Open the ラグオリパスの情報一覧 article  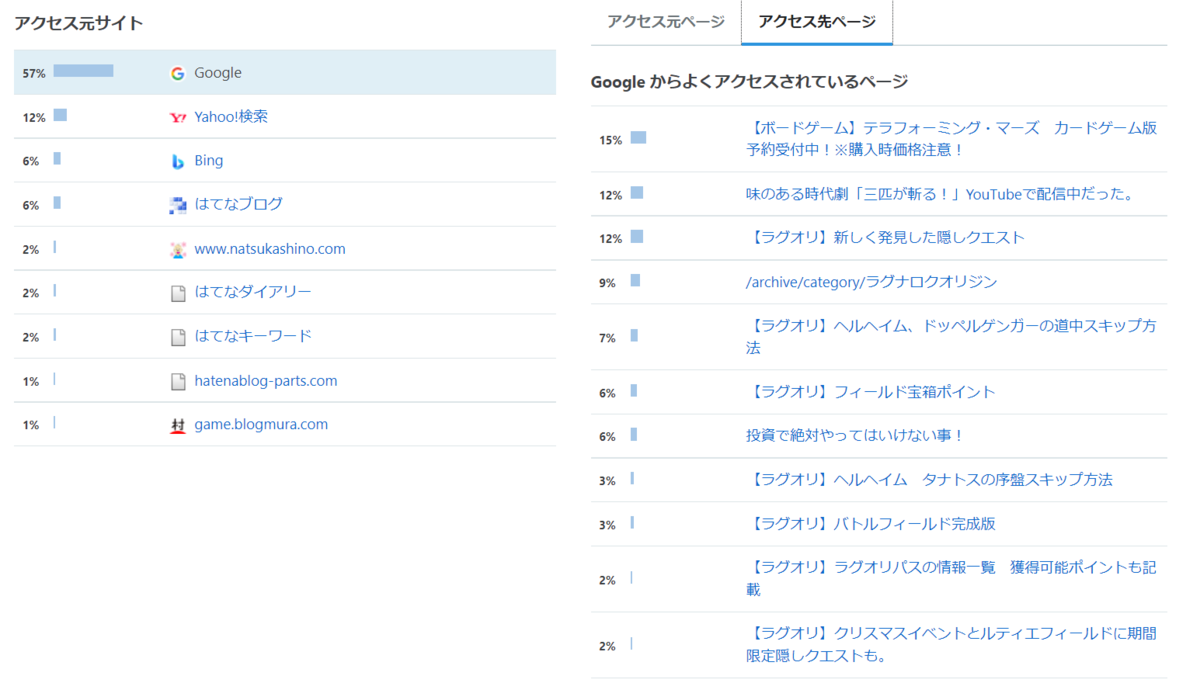click(952, 579)
